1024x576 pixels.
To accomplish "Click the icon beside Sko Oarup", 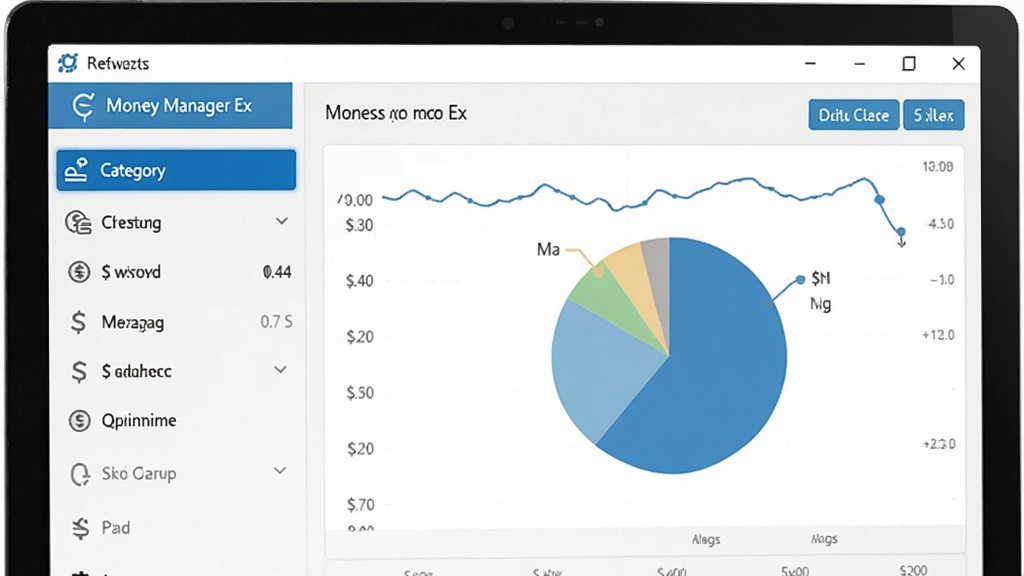I will pyautogui.click(x=80, y=473).
